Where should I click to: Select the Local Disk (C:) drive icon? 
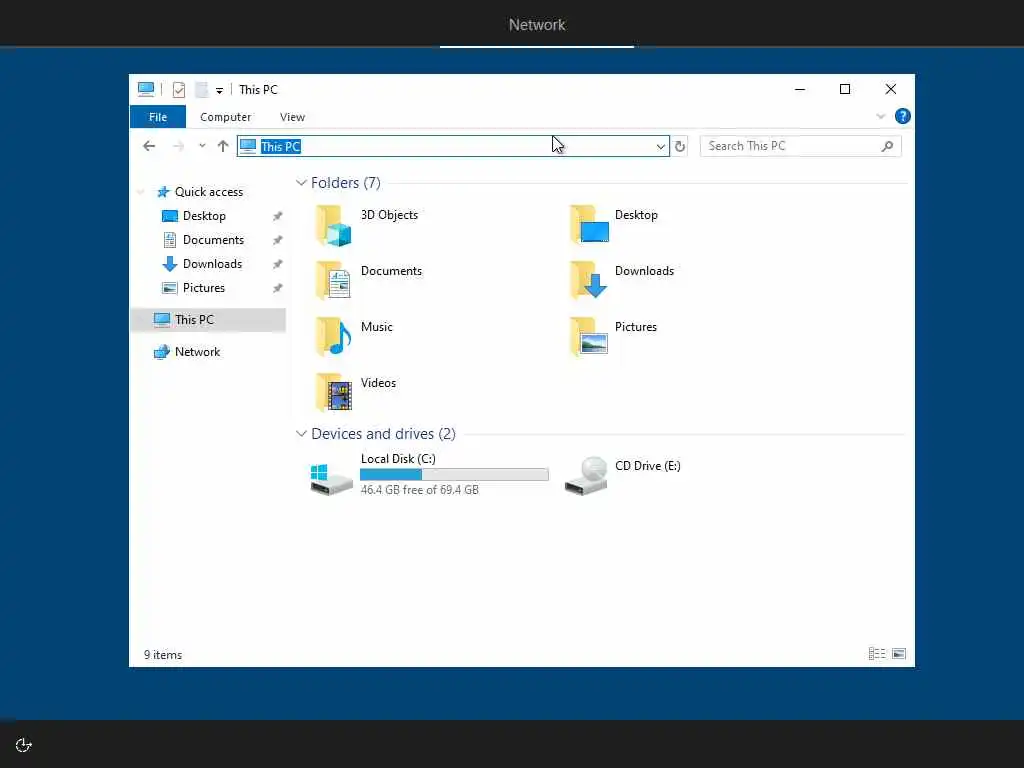(331, 479)
